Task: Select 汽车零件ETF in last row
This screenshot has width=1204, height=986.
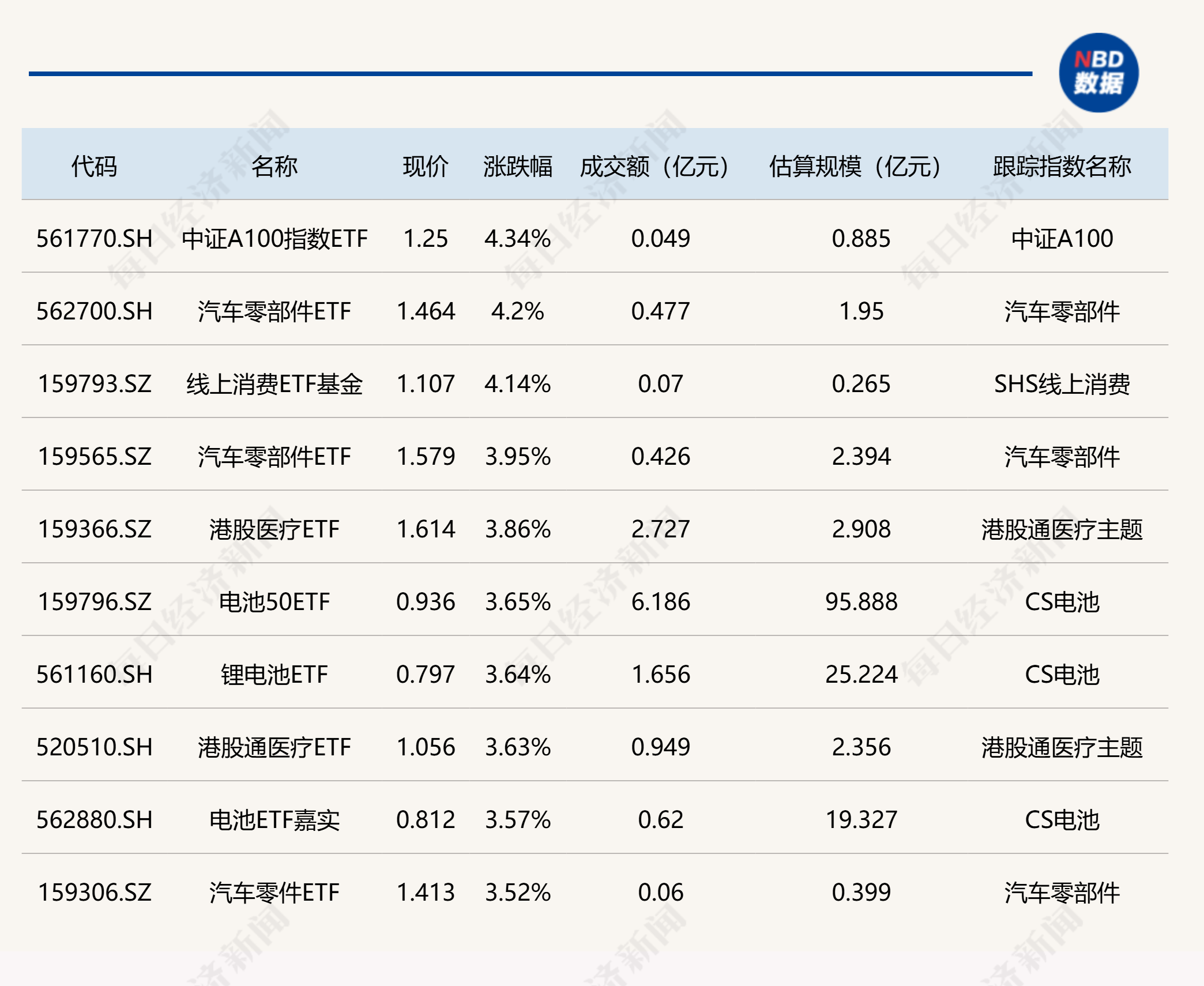Action: 274,893
